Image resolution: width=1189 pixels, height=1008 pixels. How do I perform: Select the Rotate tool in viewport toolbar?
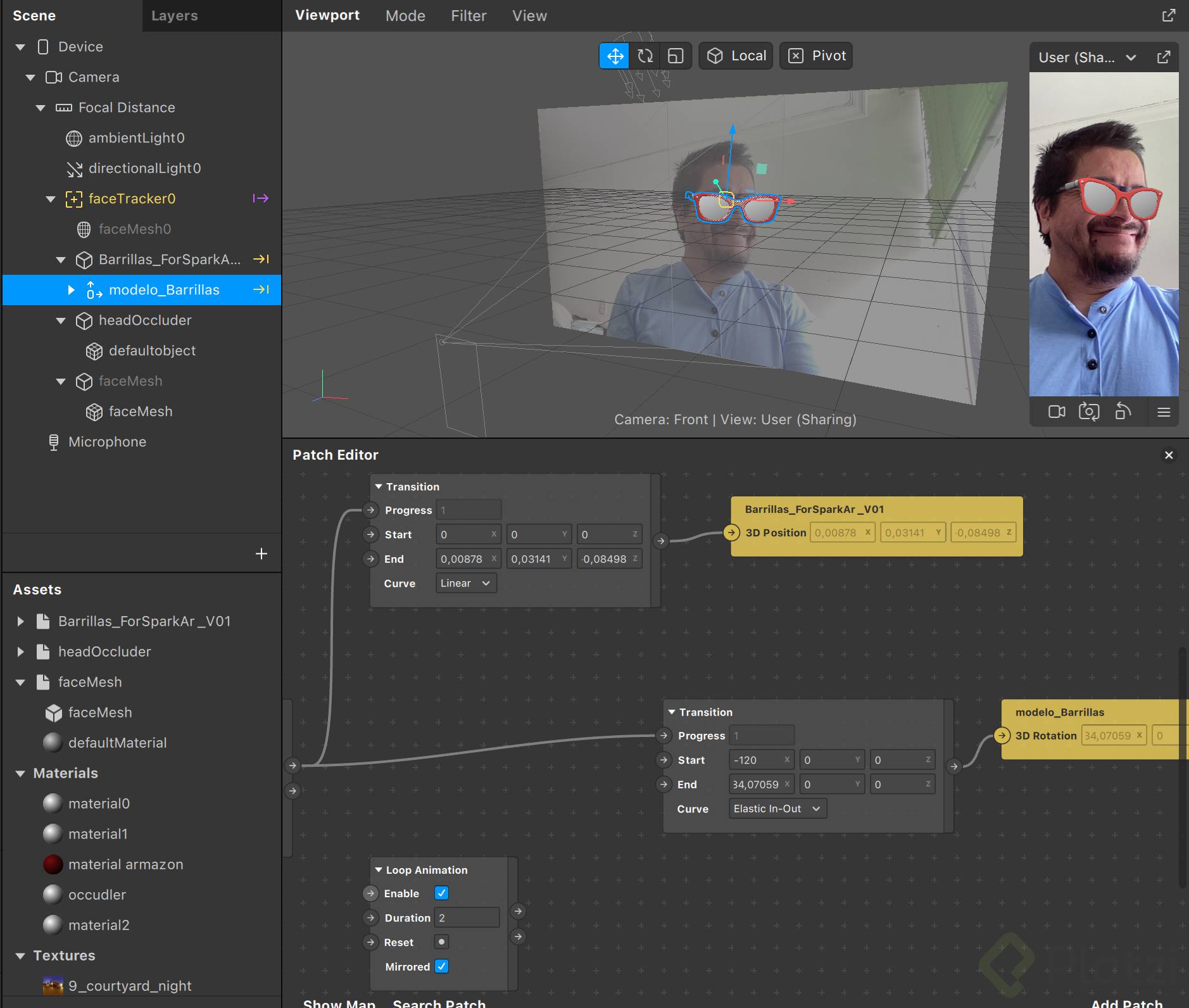(x=645, y=56)
